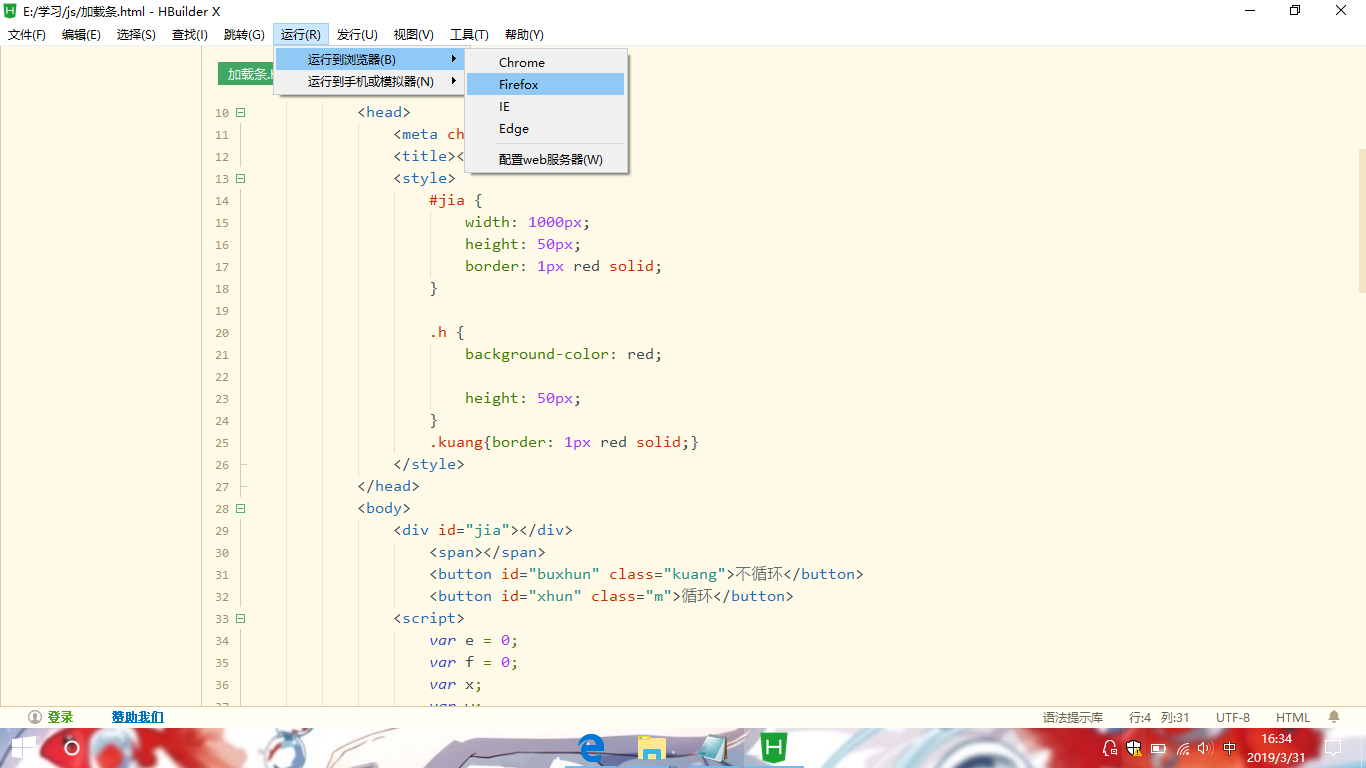Viewport: 1366px width, 768px height.
Task: Collapse the head tag fold at line 10
Action: 240,113
